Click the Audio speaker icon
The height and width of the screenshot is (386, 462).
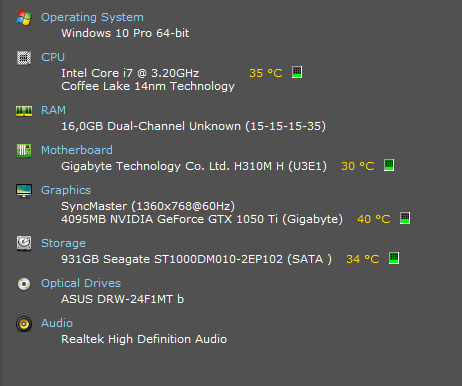pyautogui.click(x=24, y=324)
